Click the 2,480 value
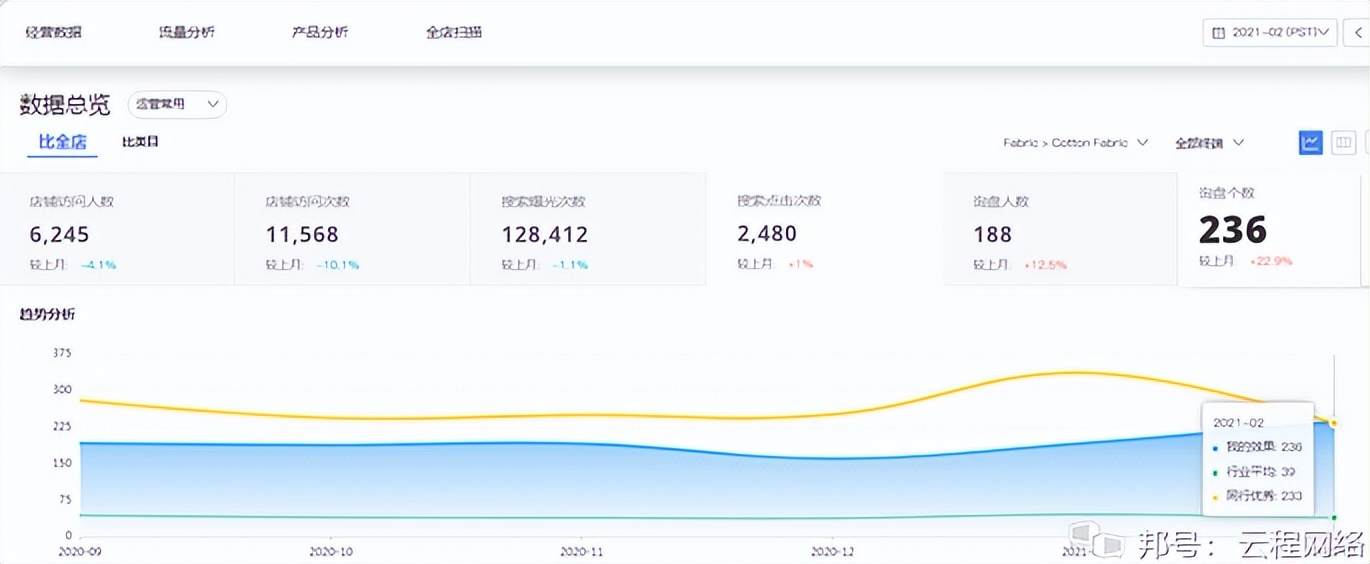 tap(767, 234)
